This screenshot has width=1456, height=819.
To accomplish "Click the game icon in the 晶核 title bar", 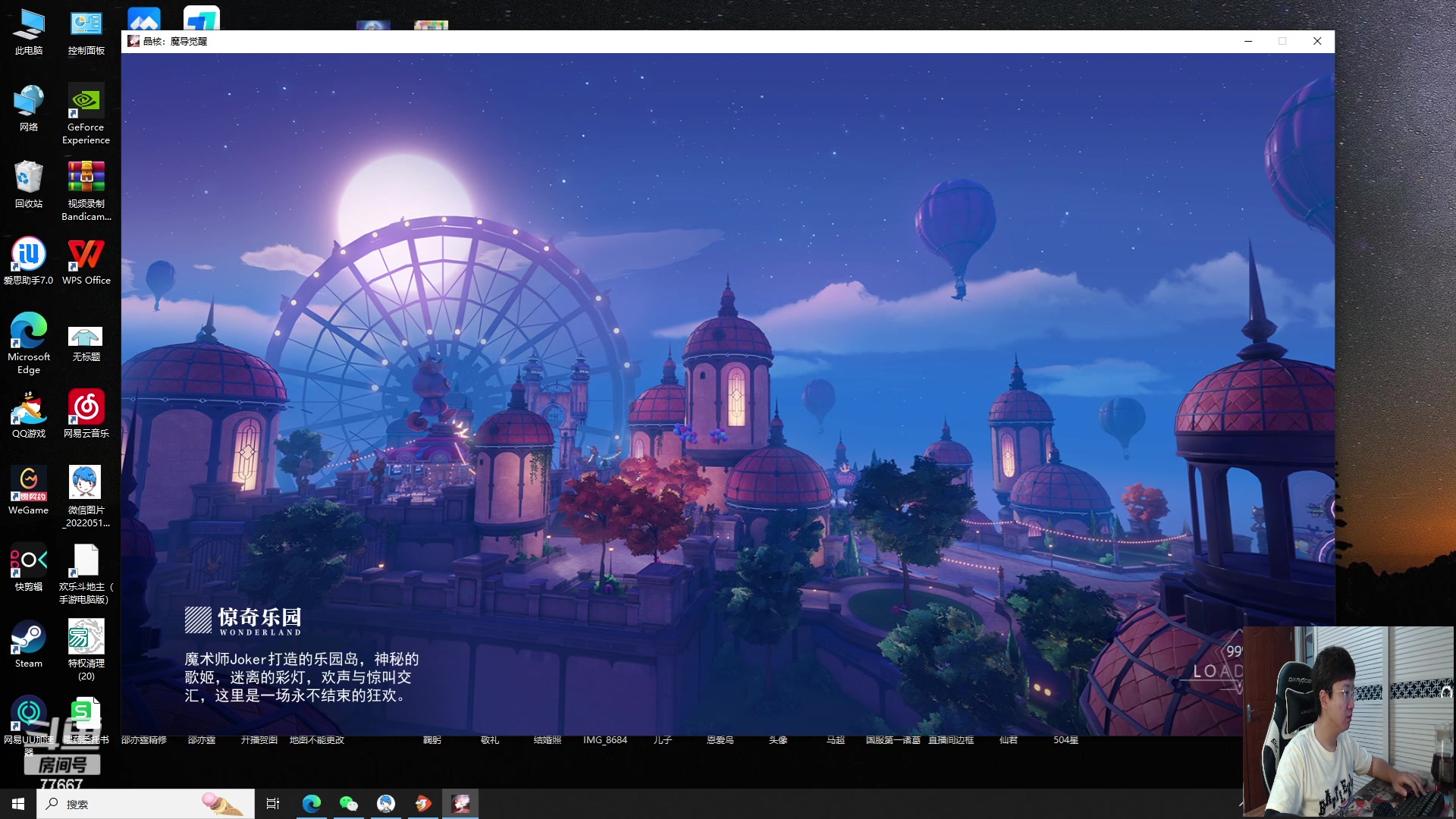I will [x=133, y=41].
